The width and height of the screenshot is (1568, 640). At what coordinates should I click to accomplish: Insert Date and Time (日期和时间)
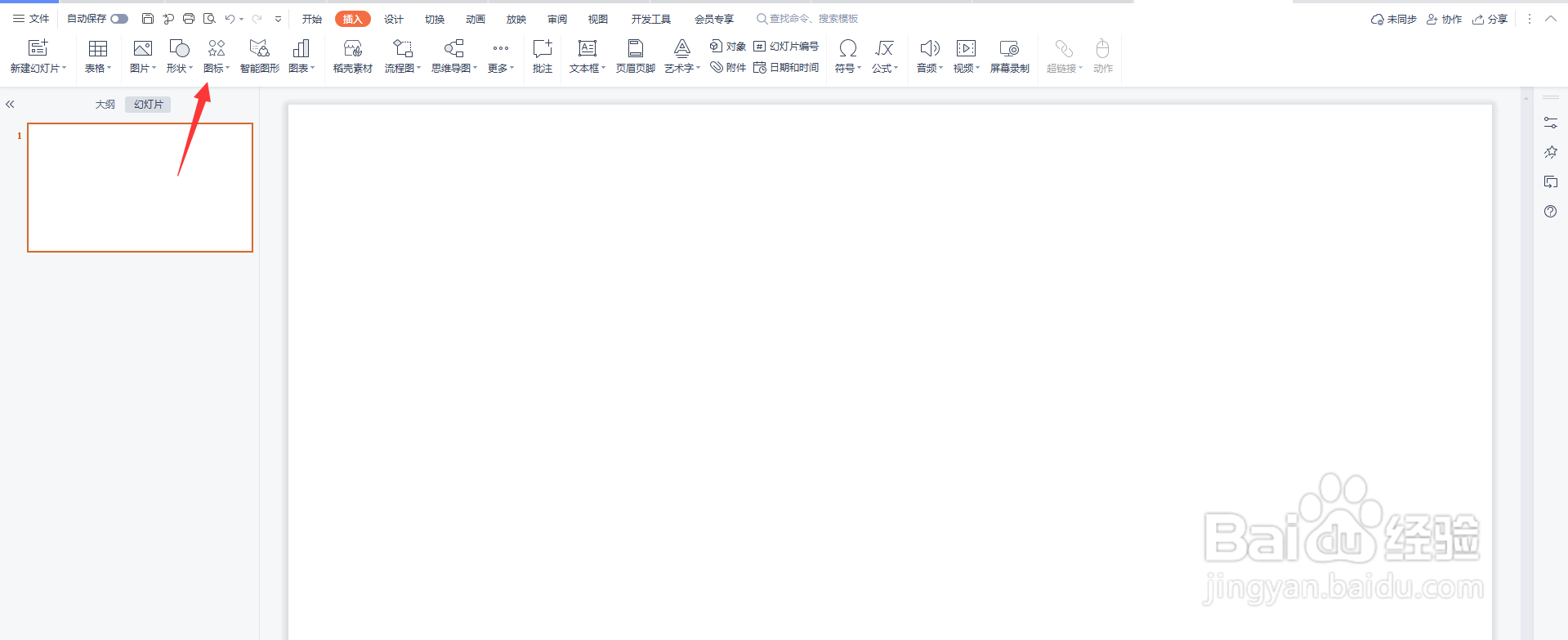click(786, 68)
